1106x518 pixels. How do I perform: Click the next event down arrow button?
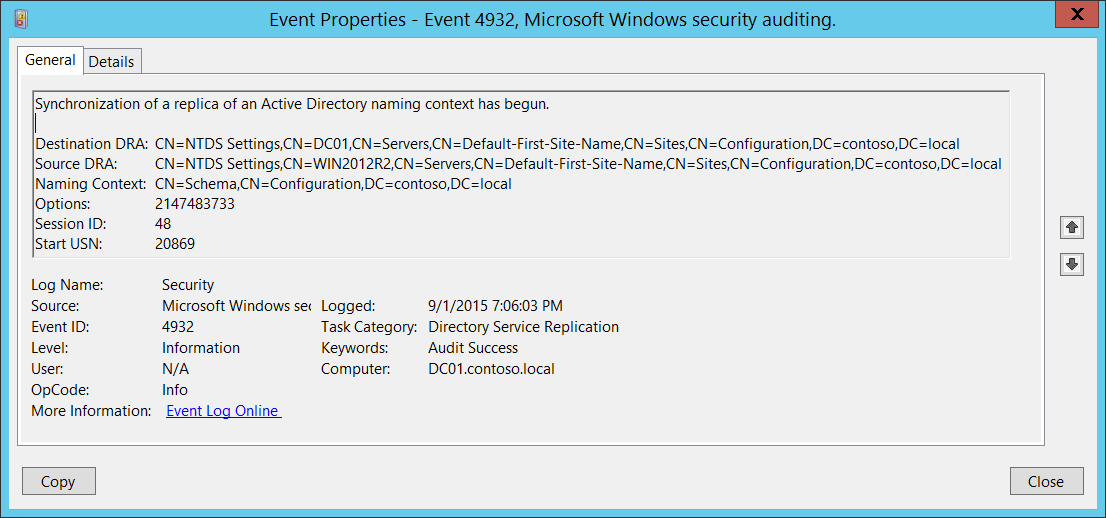1071,264
